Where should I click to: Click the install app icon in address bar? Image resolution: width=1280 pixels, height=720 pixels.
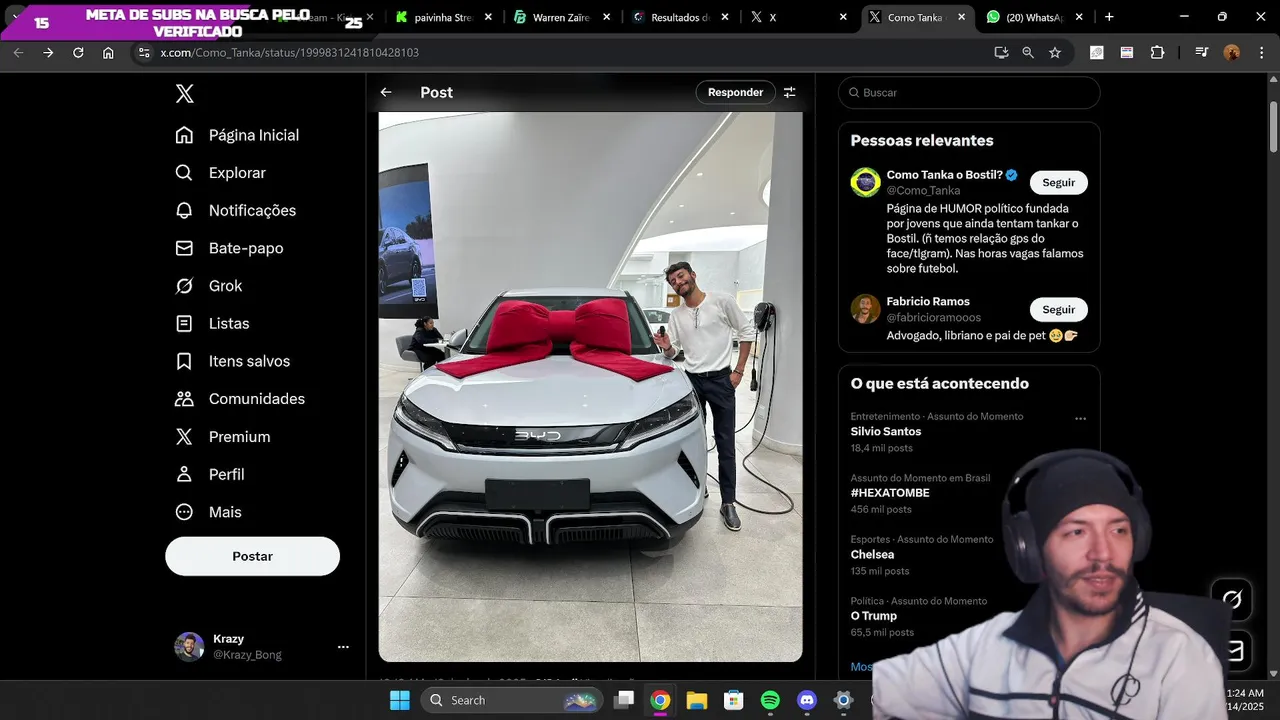coord(1001,52)
